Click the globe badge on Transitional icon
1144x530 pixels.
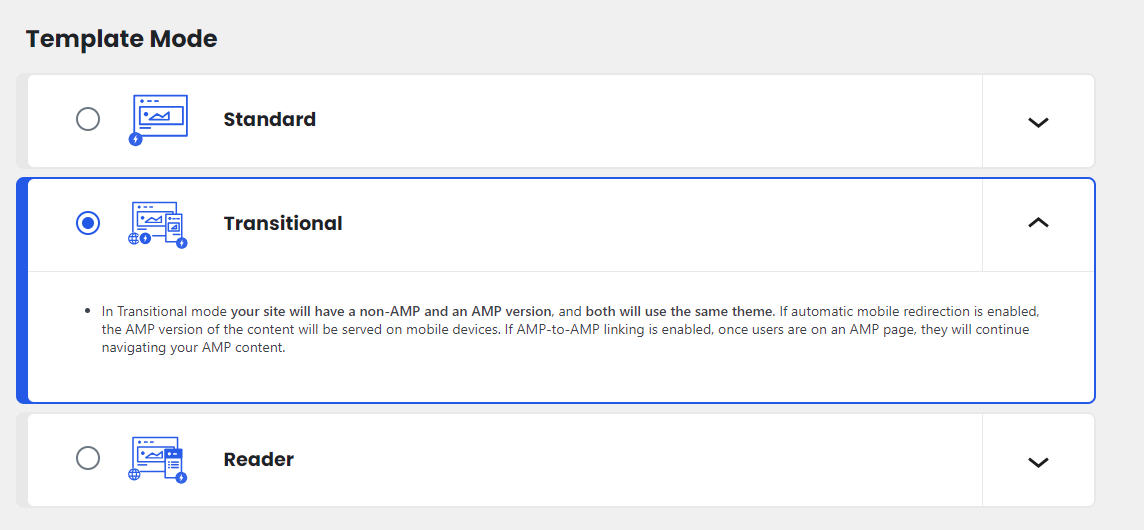point(134,239)
